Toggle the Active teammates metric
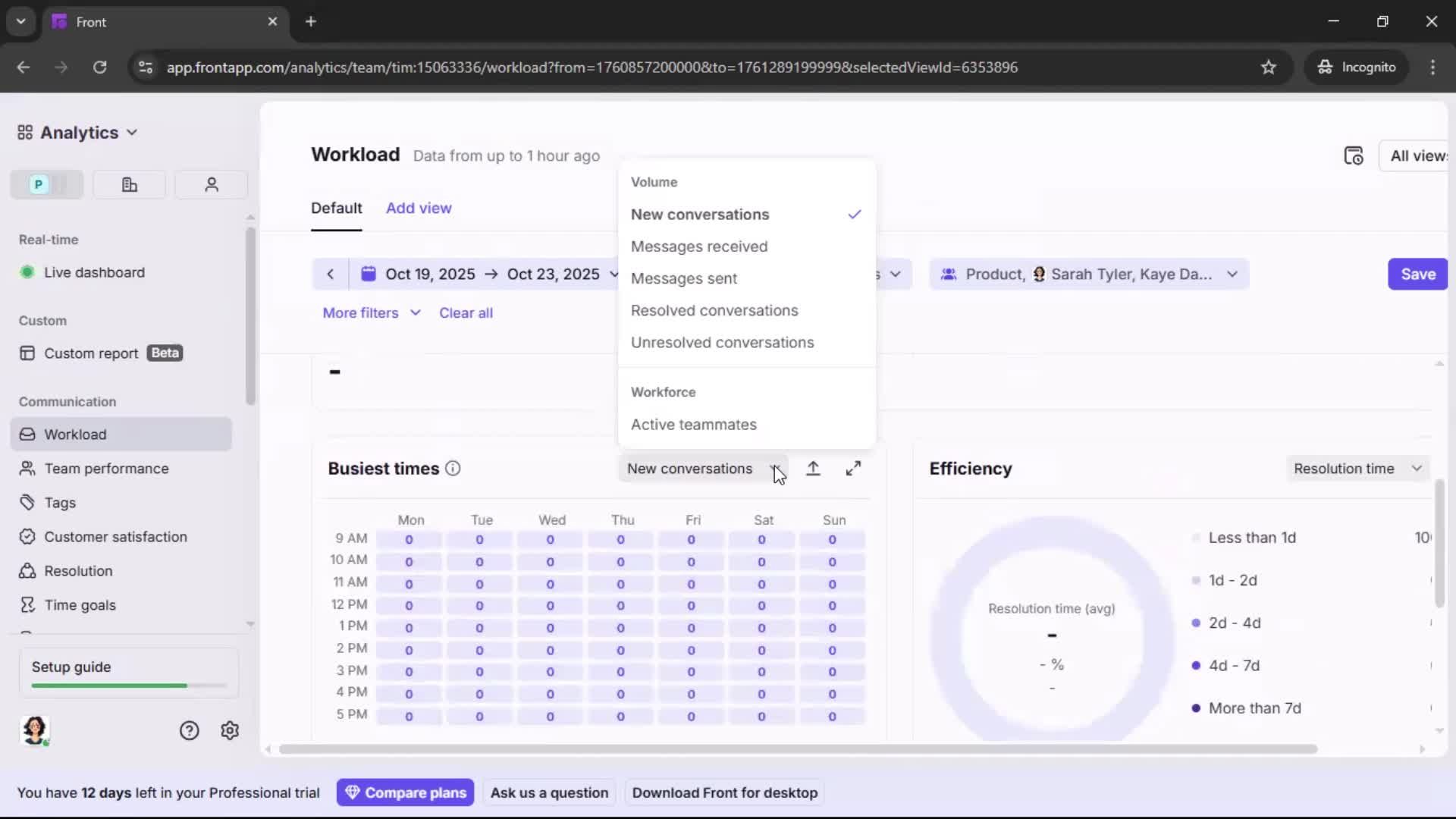 tap(694, 425)
